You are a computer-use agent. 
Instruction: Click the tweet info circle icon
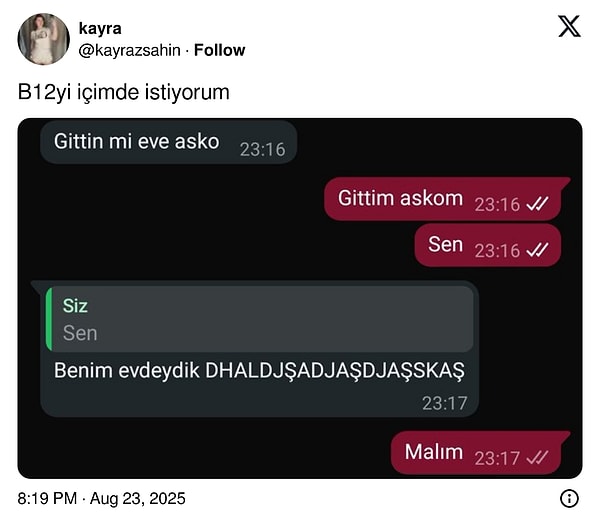[569, 498]
